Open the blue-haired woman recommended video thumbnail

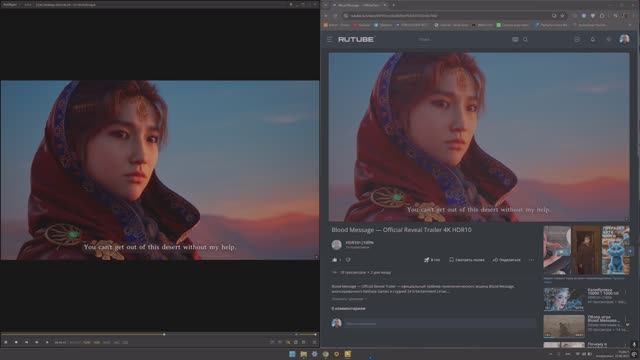pyautogui.click(x=564, y=299)
